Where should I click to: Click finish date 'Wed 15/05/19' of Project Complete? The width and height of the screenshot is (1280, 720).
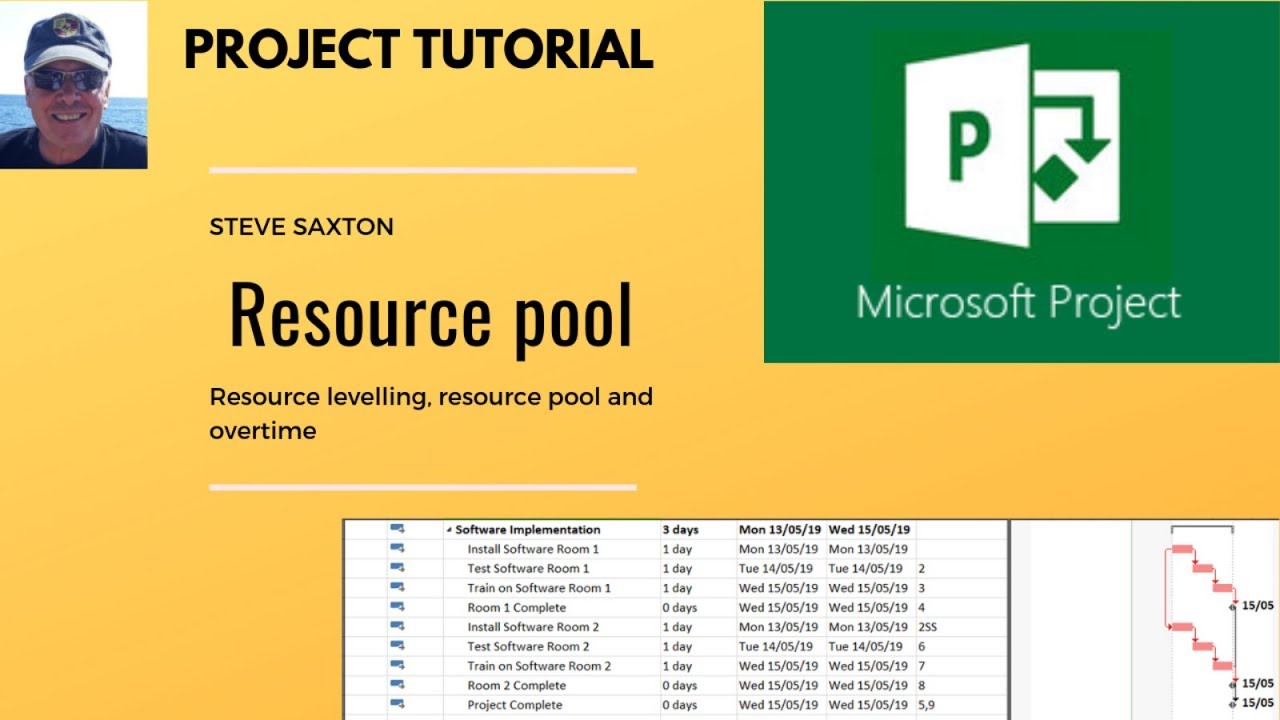point(868,705)
